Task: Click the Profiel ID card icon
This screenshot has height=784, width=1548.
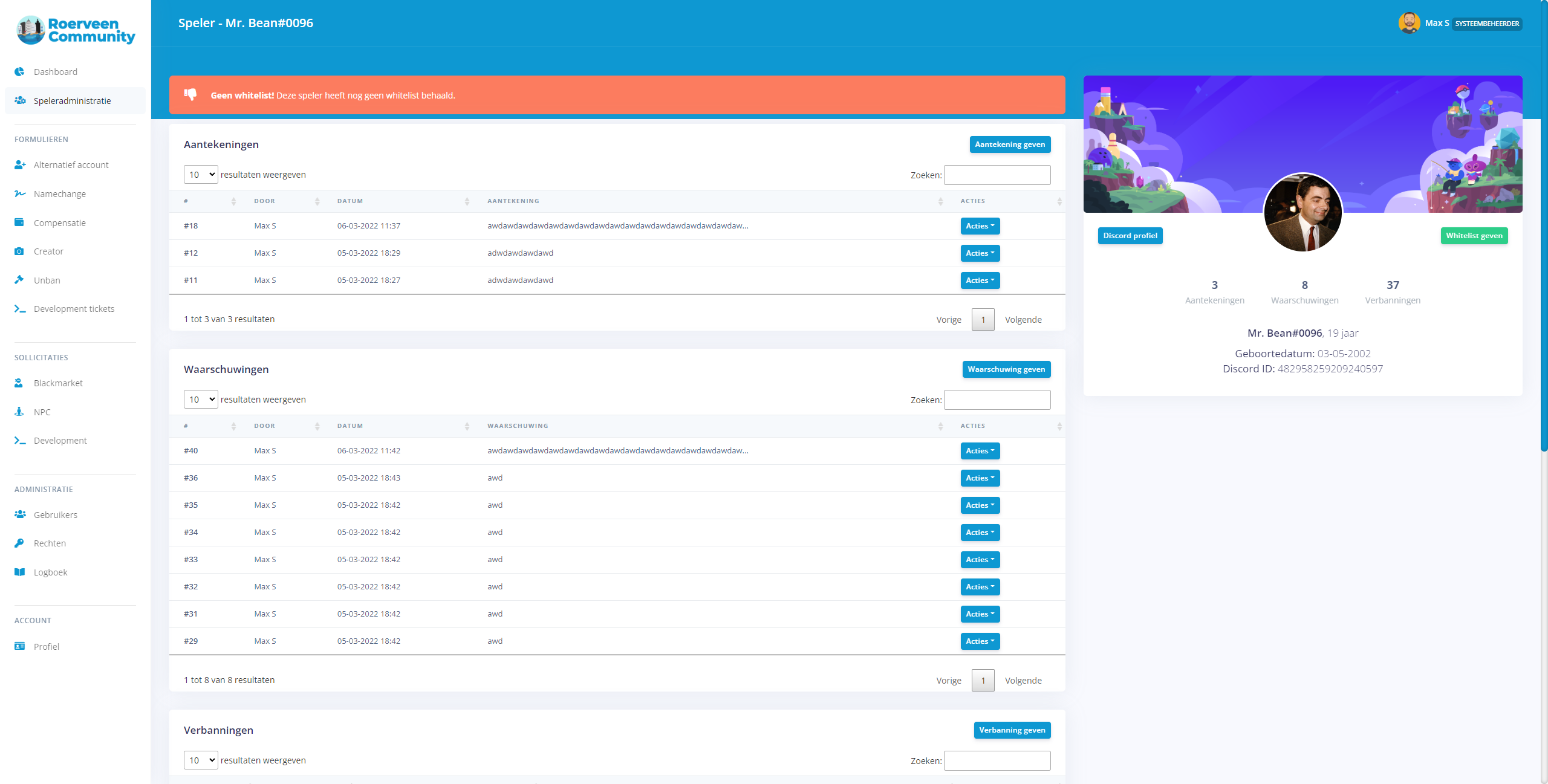Action: click(x=19, y=646)
